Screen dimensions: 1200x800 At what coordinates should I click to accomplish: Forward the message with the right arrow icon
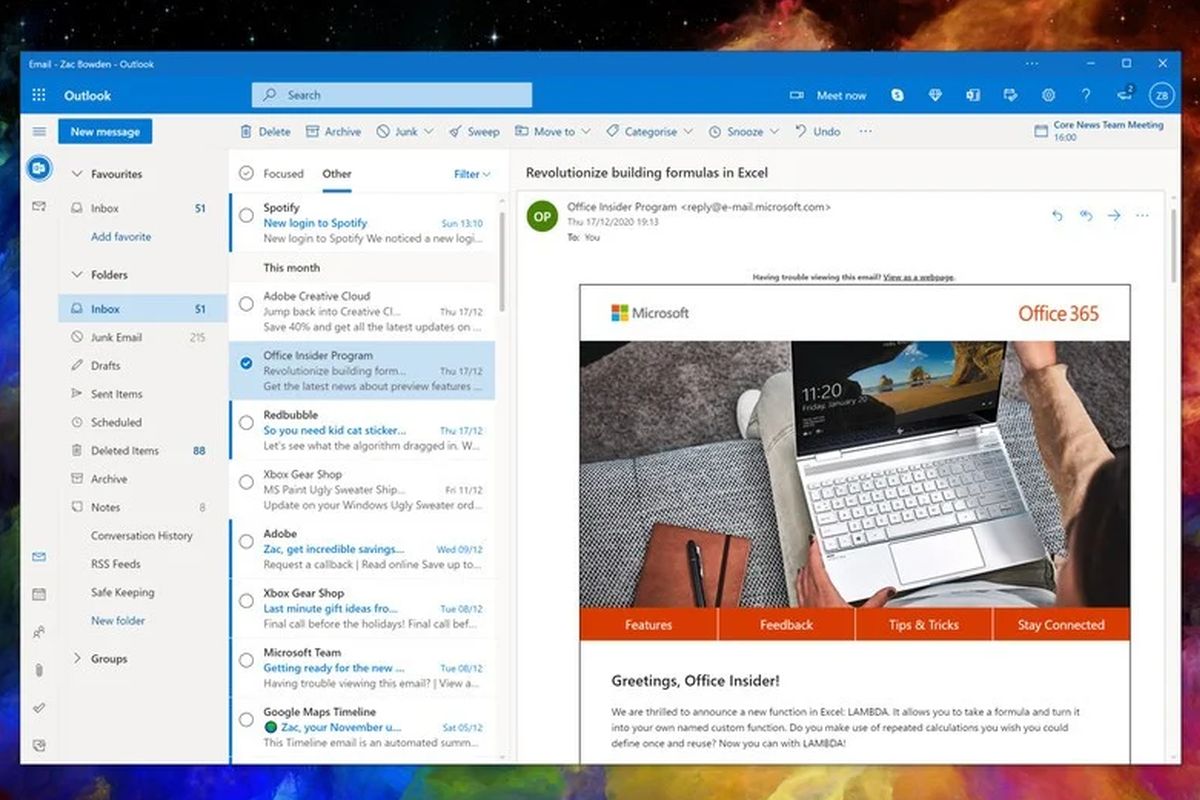1114,215
